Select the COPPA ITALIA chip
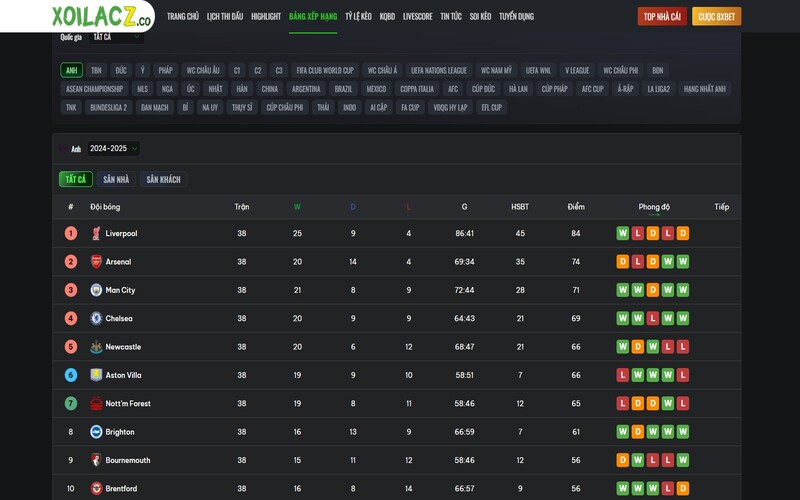Image resolution: width=800 pixels, height=500 pixels. tap(417, 89)
